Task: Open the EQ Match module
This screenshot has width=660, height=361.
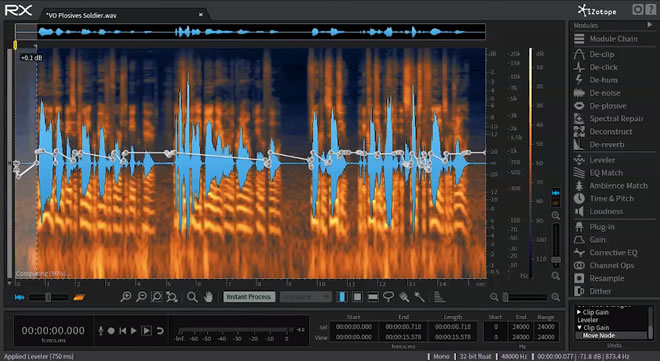Action: point(598,173)
